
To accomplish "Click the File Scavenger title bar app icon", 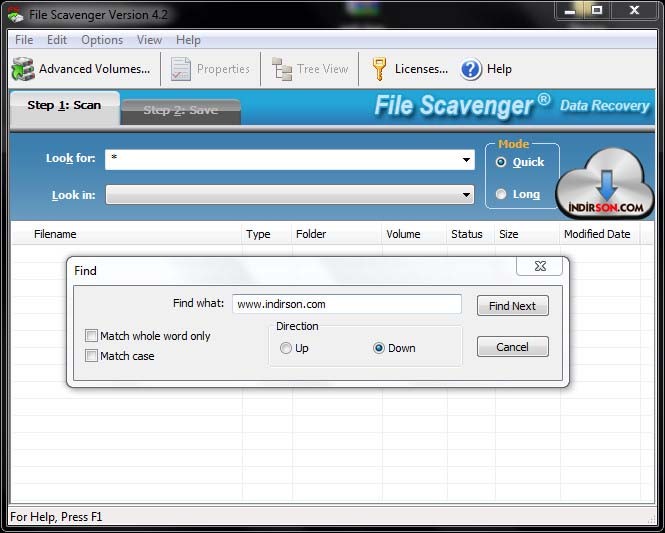I will (15, 15).
